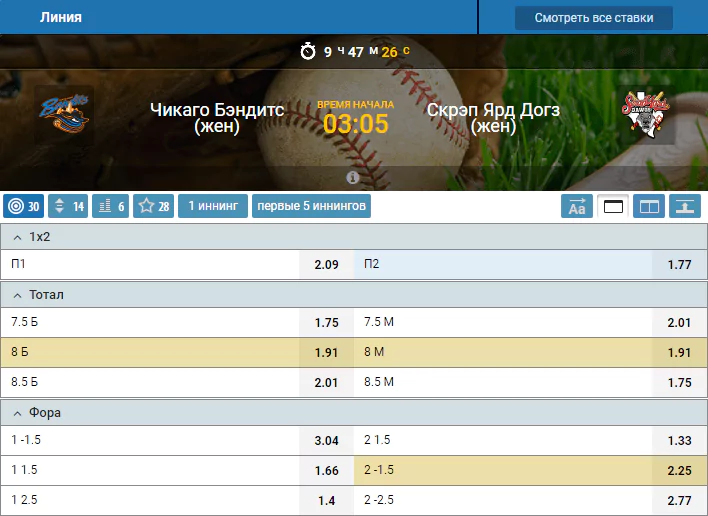Click 'Смотреть все ставки' button
Image resolution: width=708 pixels, height=516 pixels.
pos(594,18)
